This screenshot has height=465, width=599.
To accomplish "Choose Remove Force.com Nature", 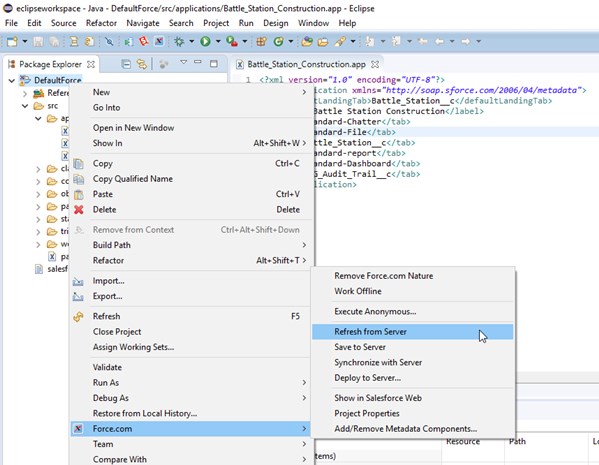I will coord(413,276).
